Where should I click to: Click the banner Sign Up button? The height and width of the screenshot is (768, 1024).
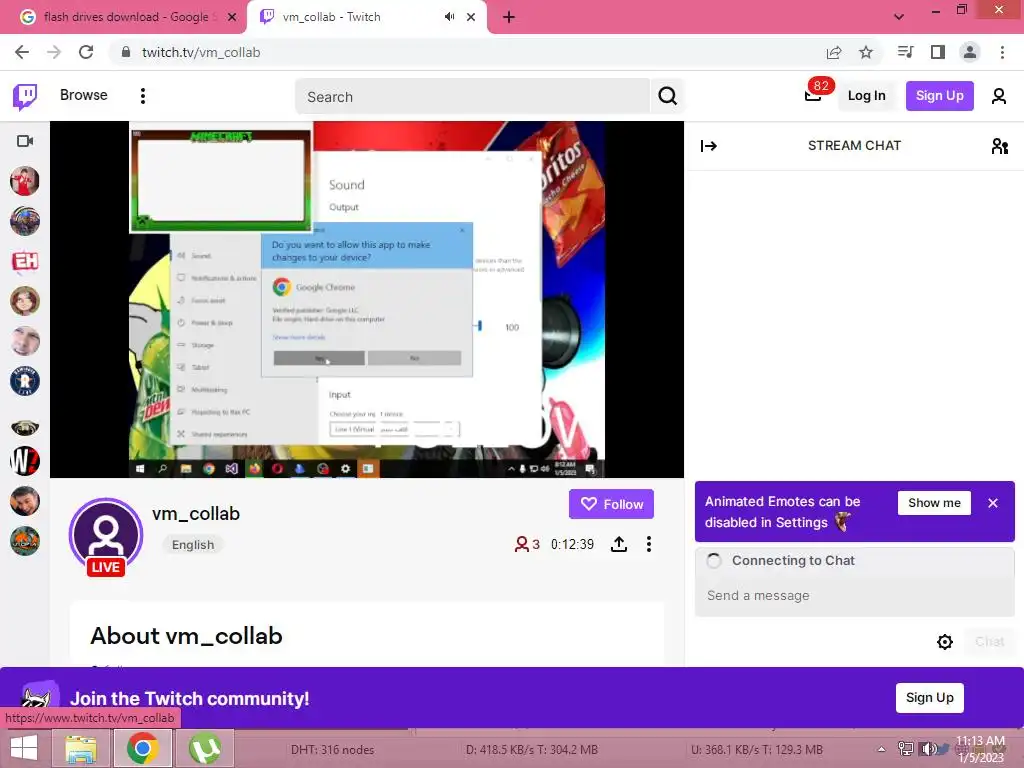pyautogui.click(x=929, y=697)
